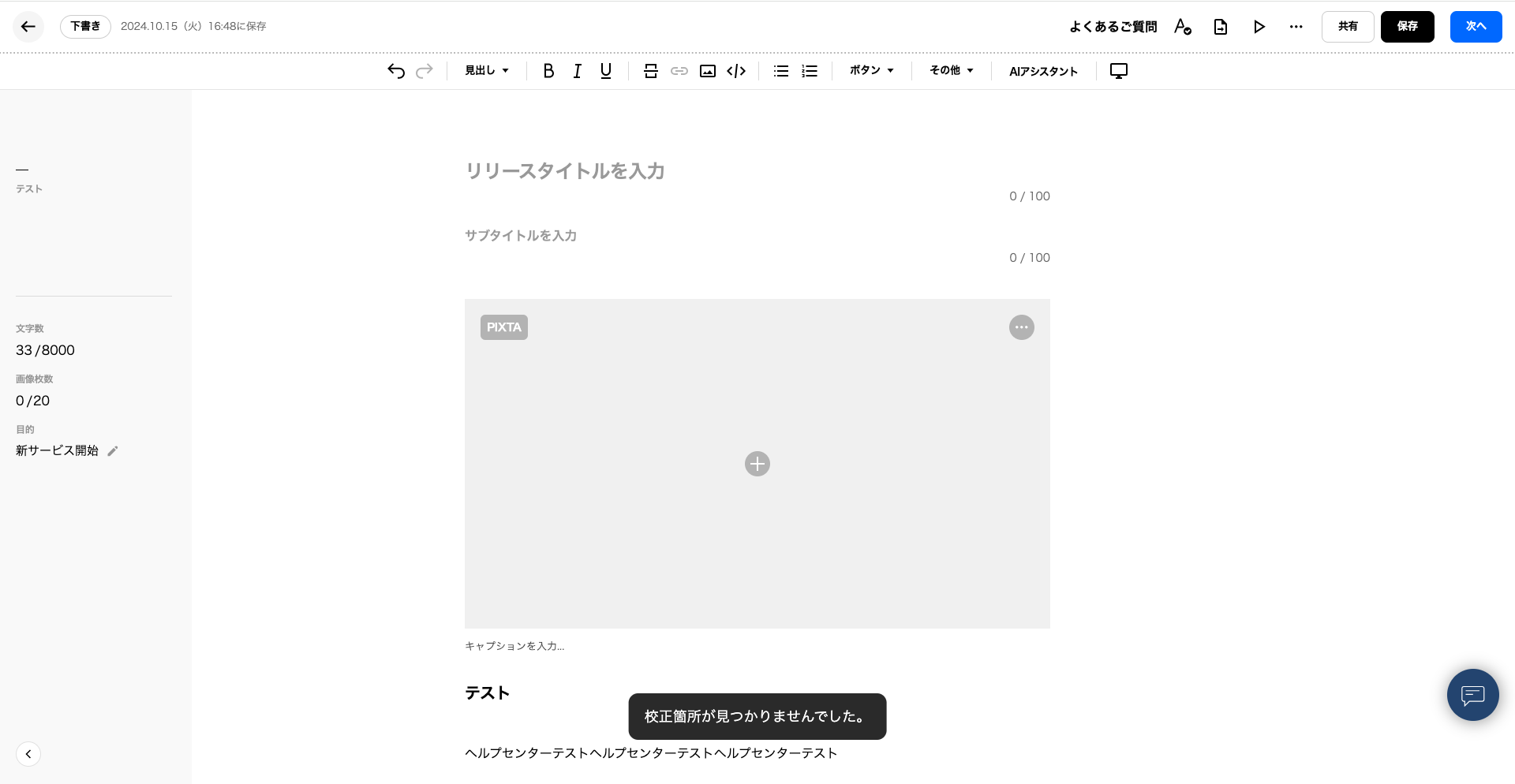
Task: Expand the ボタン dropdown
Action: pyautogui.click(x=871, y=71)
